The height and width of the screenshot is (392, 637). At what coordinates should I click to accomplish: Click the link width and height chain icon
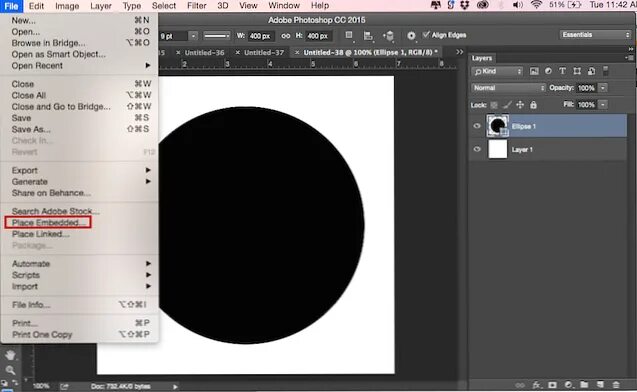point(286,36)
